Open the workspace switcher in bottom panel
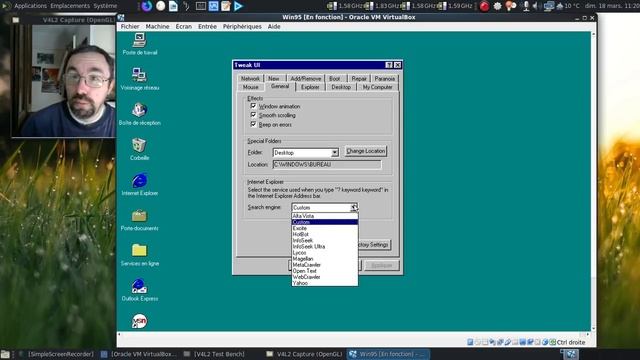640x360 pixels. (571, 354)
